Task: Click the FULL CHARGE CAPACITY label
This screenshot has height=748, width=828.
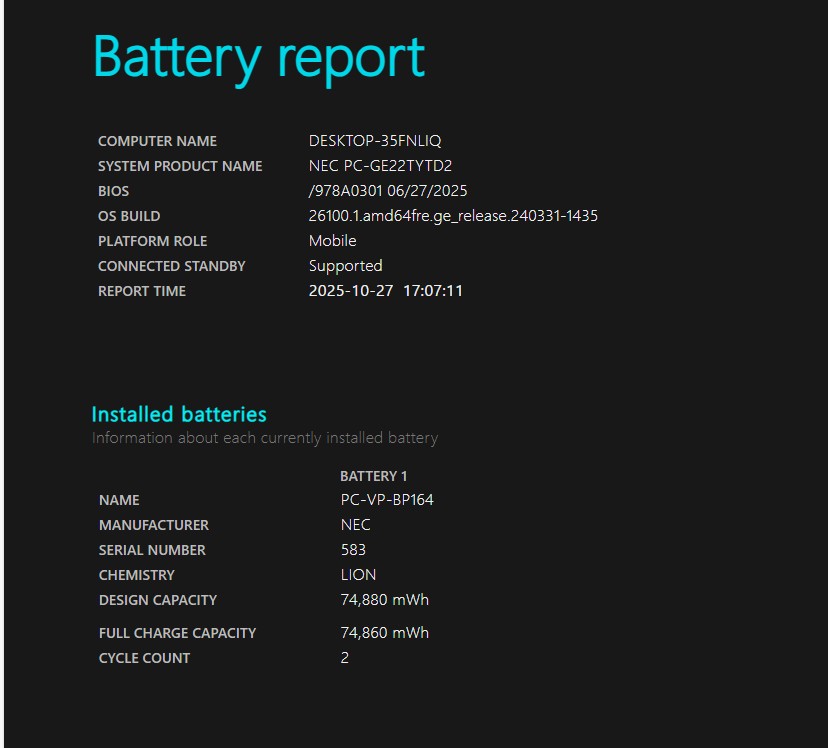Action: point(177,633)
